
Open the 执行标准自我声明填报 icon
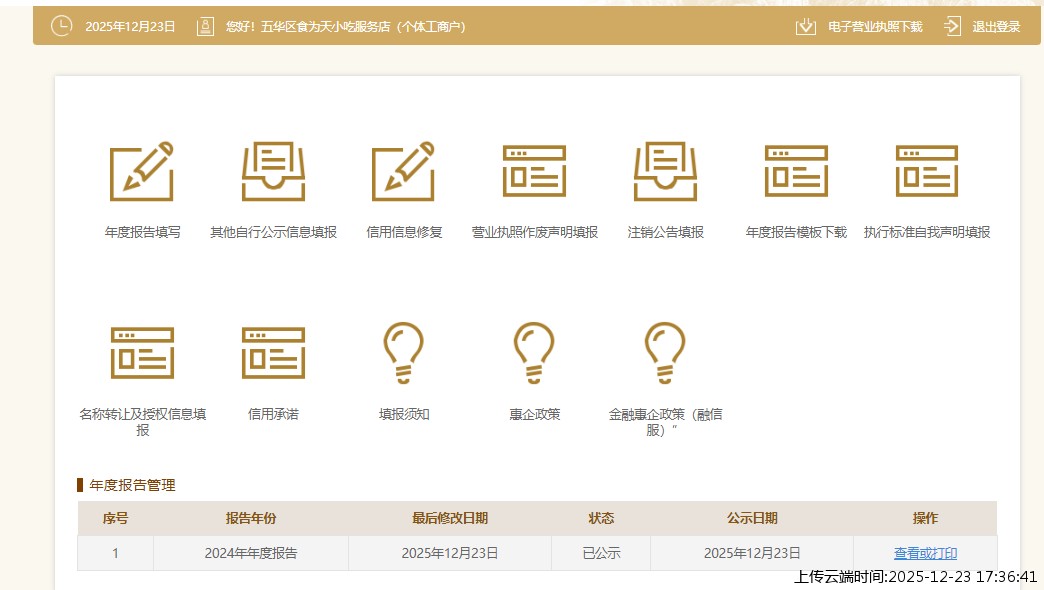(x=927, y=171)
